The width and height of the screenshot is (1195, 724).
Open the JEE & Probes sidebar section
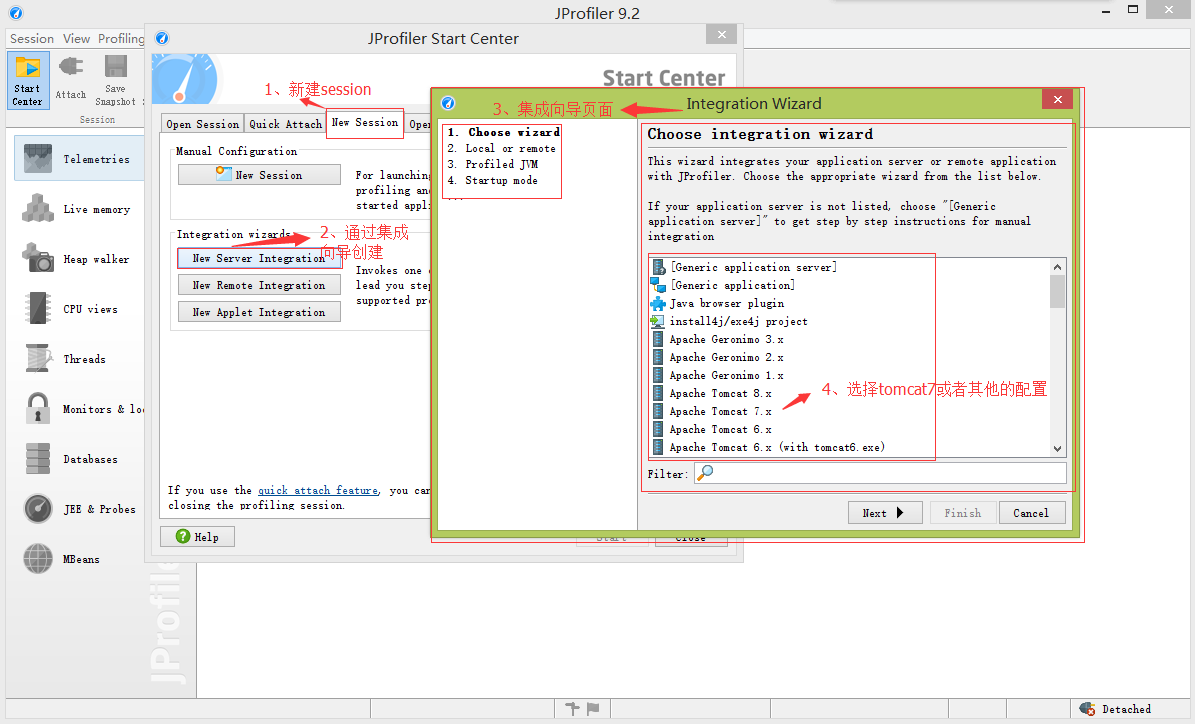[79, 509]
